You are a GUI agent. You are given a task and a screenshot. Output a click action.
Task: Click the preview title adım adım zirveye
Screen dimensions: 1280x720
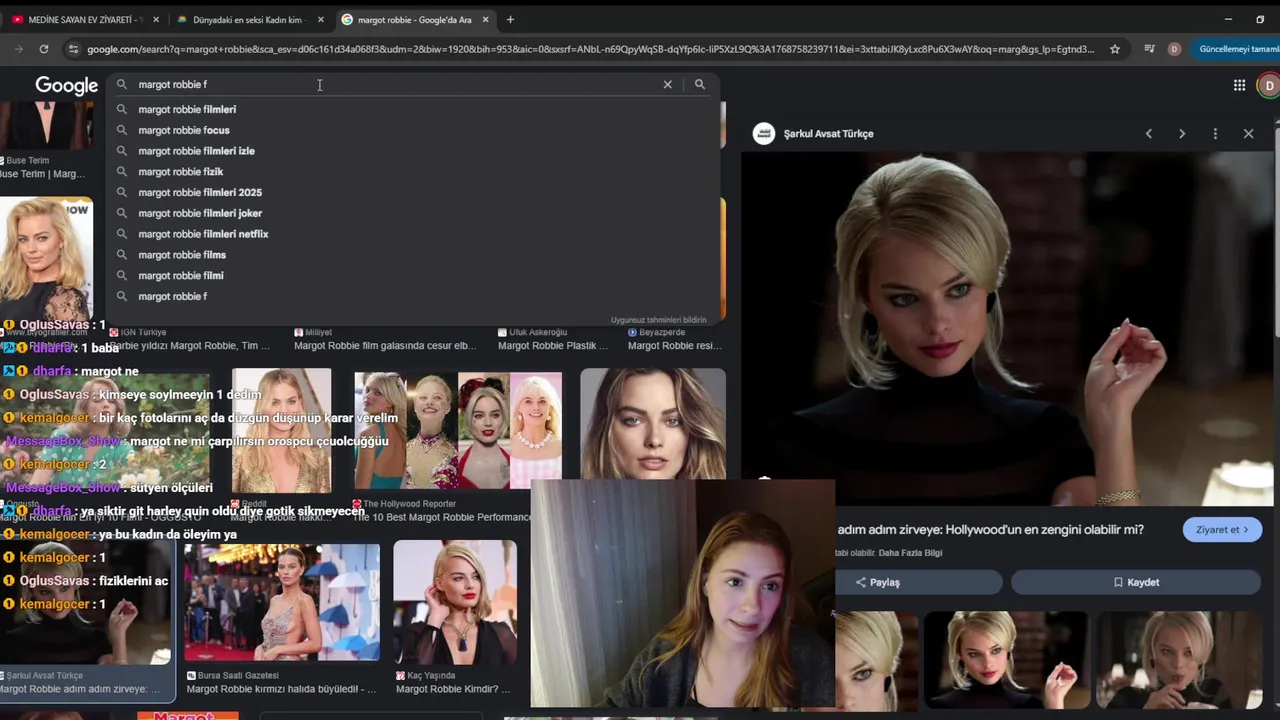990,530
